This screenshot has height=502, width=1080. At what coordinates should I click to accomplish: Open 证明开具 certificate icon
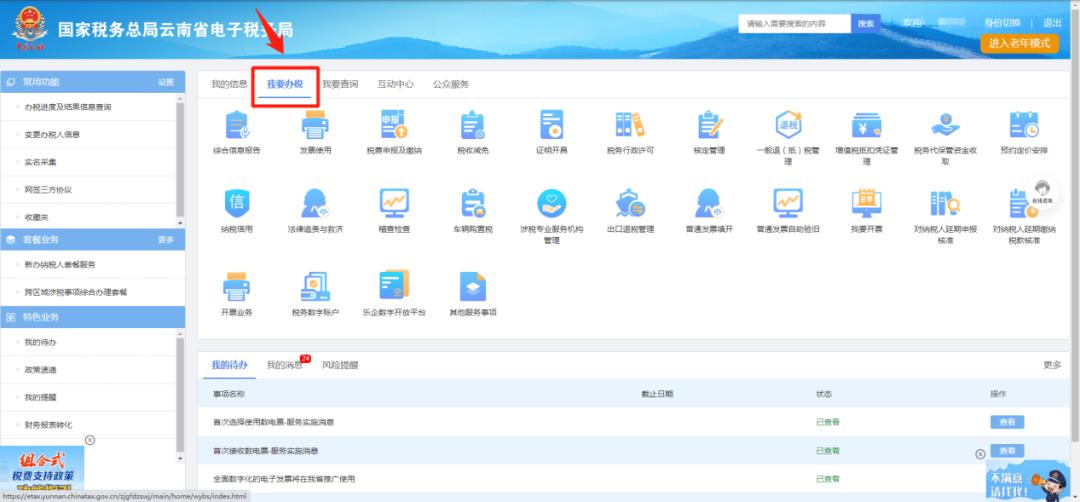click(x=552, y=125)
